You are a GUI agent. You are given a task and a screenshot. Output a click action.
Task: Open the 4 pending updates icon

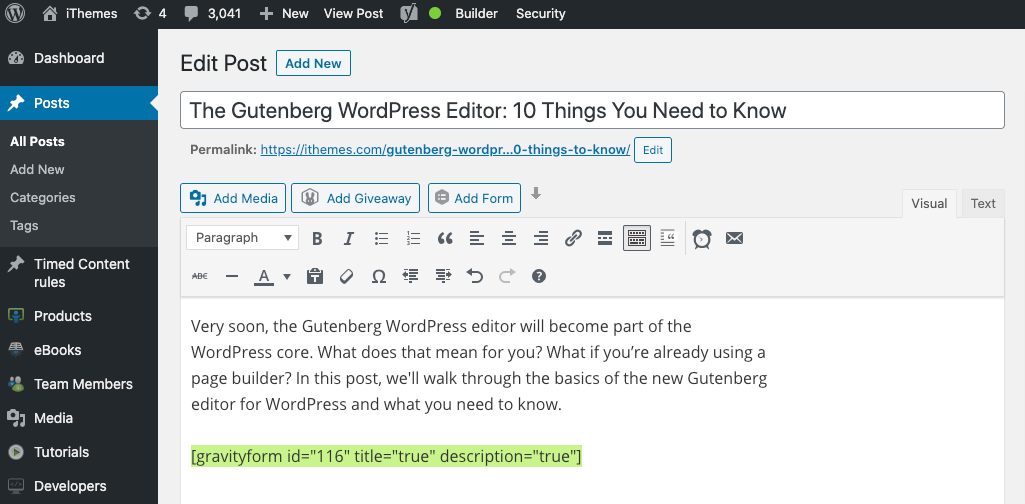[150, 13]
